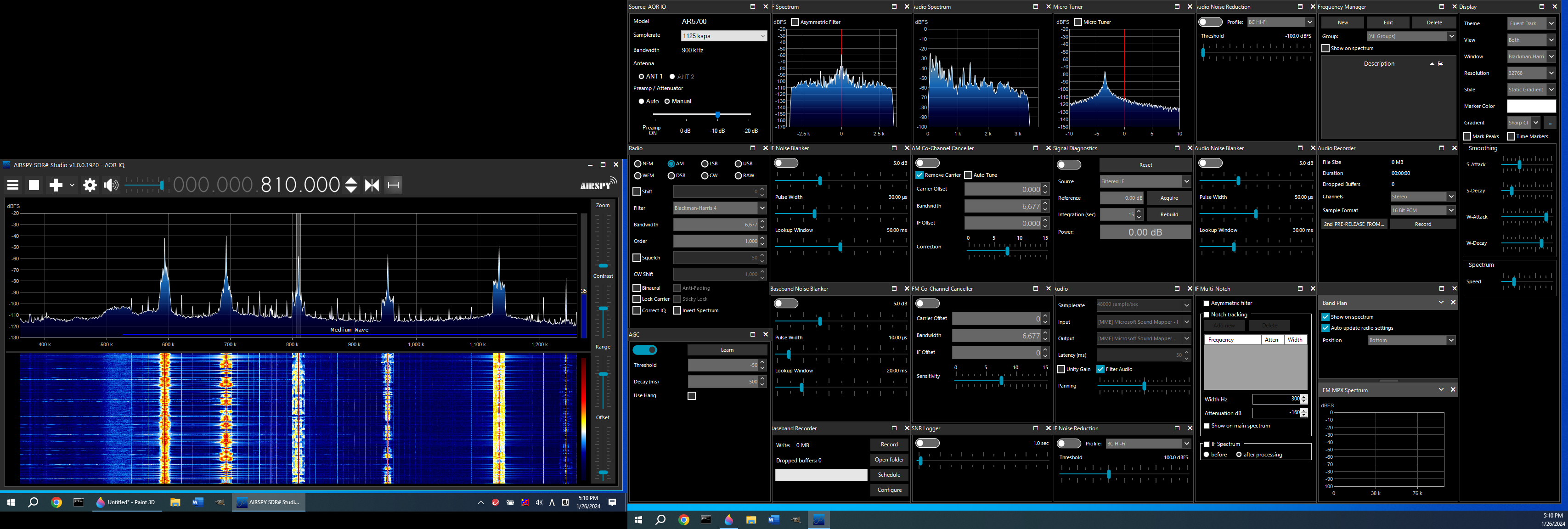
Task: Toggle the AGC switch off
Action: [645, 350]
